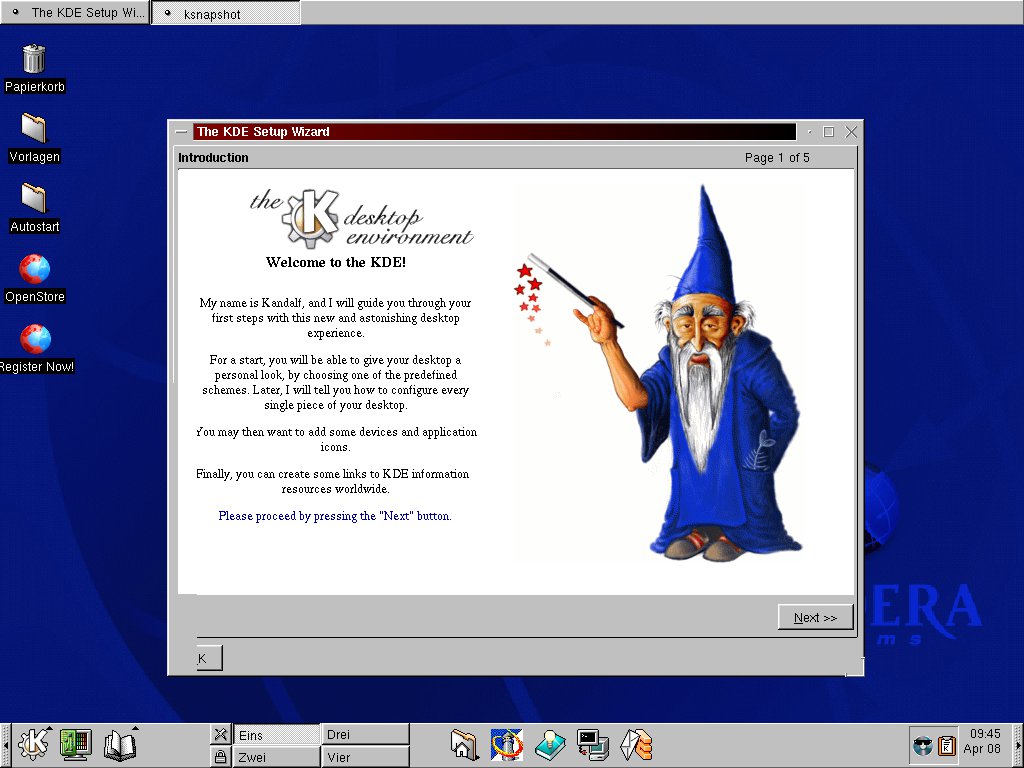Open the mail envelope icon in panel
This screenshot has height=768, width=1024.
636,745
